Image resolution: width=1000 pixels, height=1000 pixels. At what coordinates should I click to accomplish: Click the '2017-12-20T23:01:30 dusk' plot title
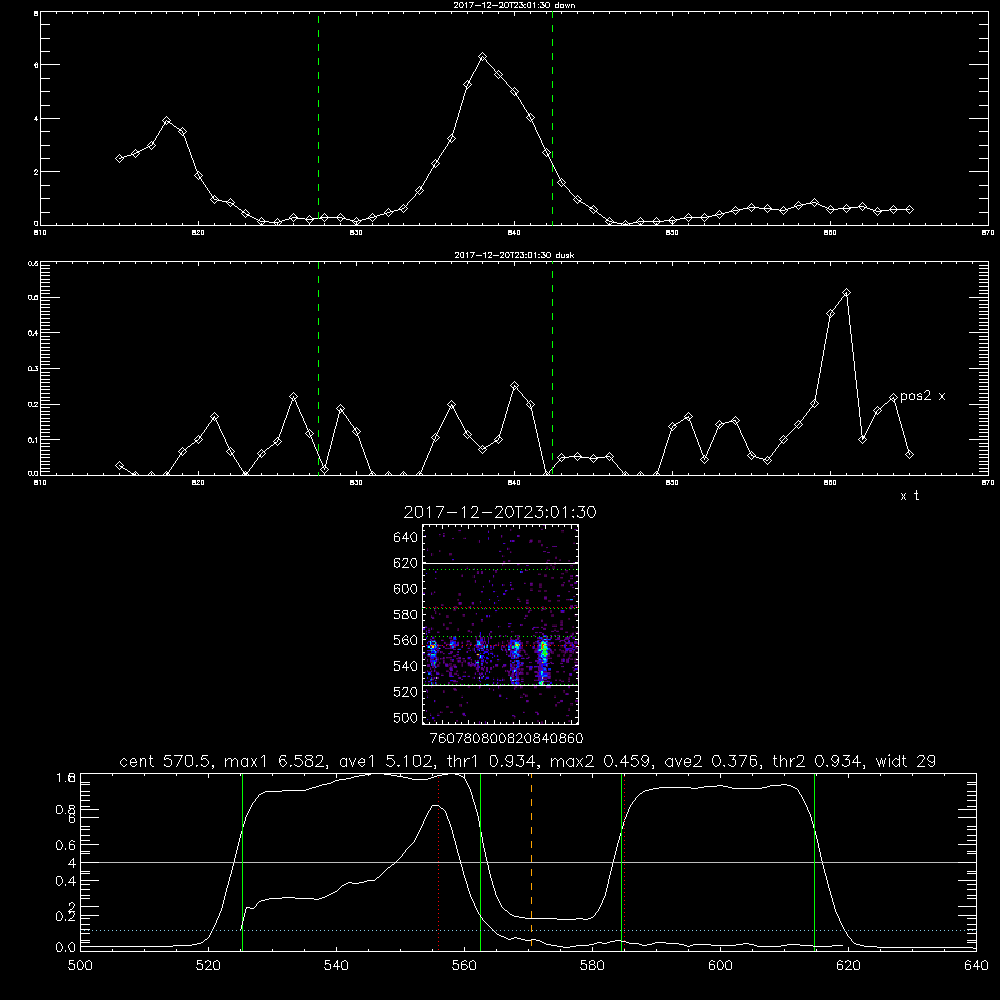514,255
